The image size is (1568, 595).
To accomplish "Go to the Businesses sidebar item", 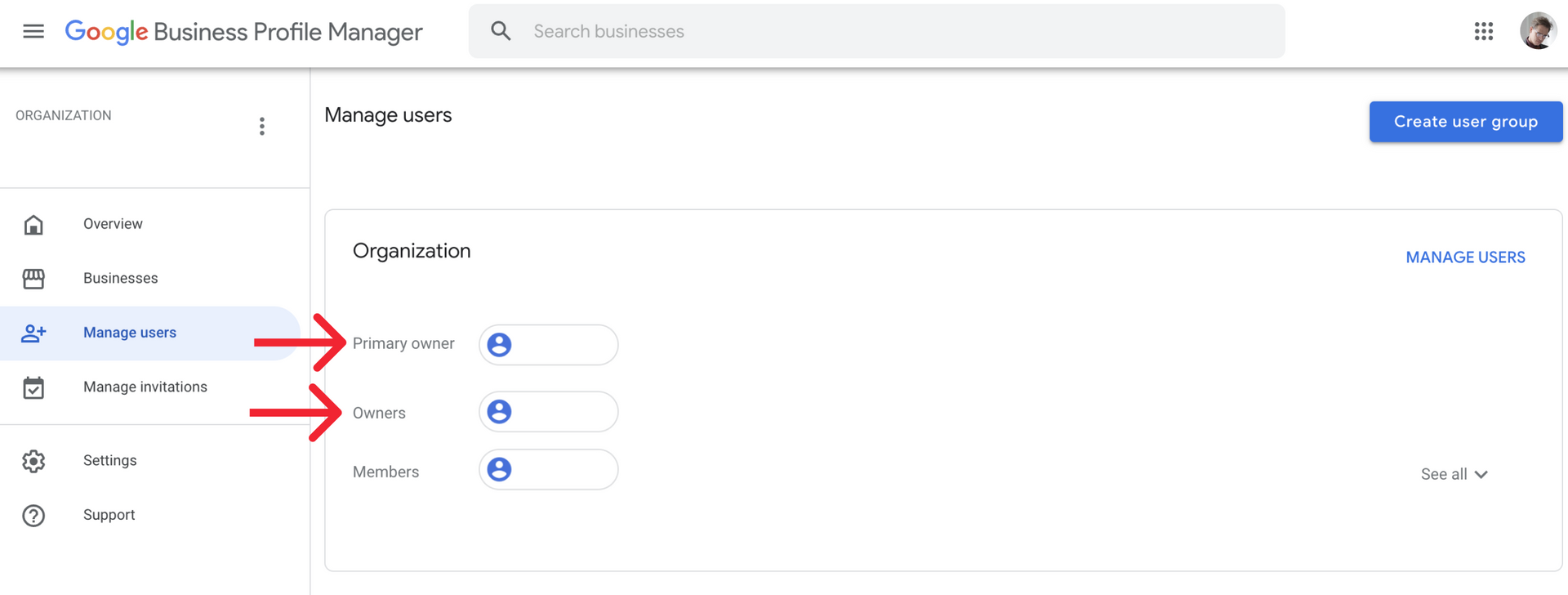I will [x=150, y=279].
